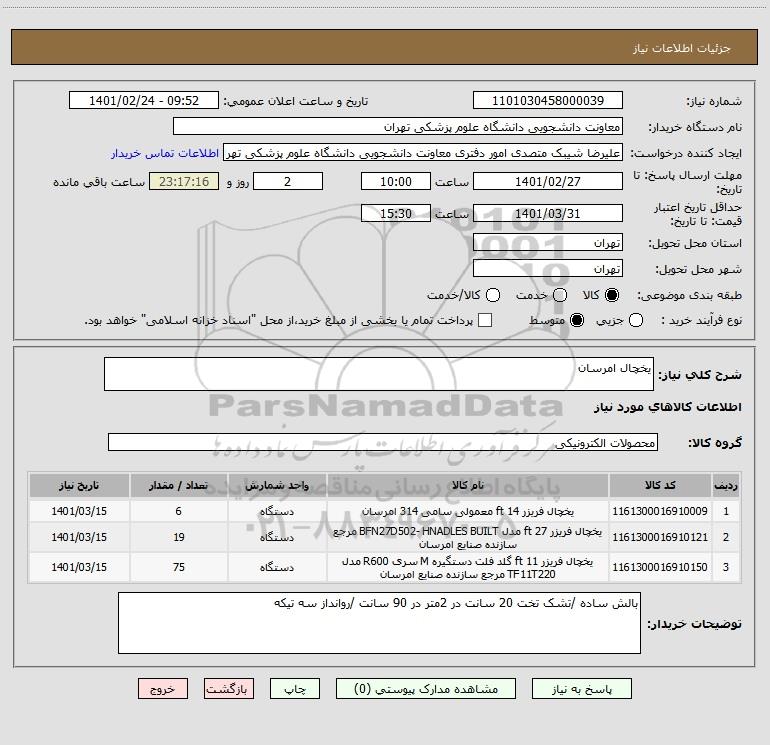Click the خروج exit button
The width and height of the screenshot is (770, 745).
[x=163, y=689]
